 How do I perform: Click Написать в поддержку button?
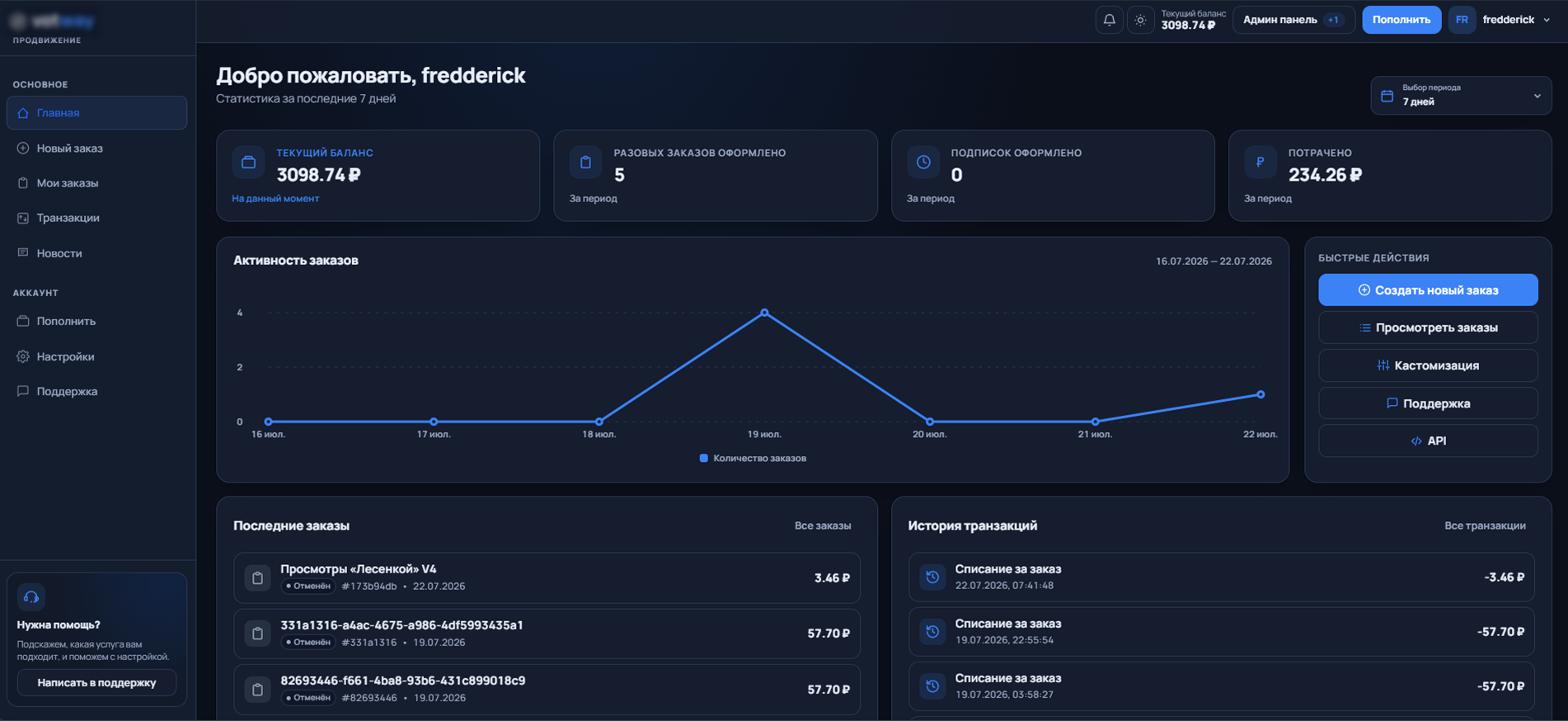(96, 683)
